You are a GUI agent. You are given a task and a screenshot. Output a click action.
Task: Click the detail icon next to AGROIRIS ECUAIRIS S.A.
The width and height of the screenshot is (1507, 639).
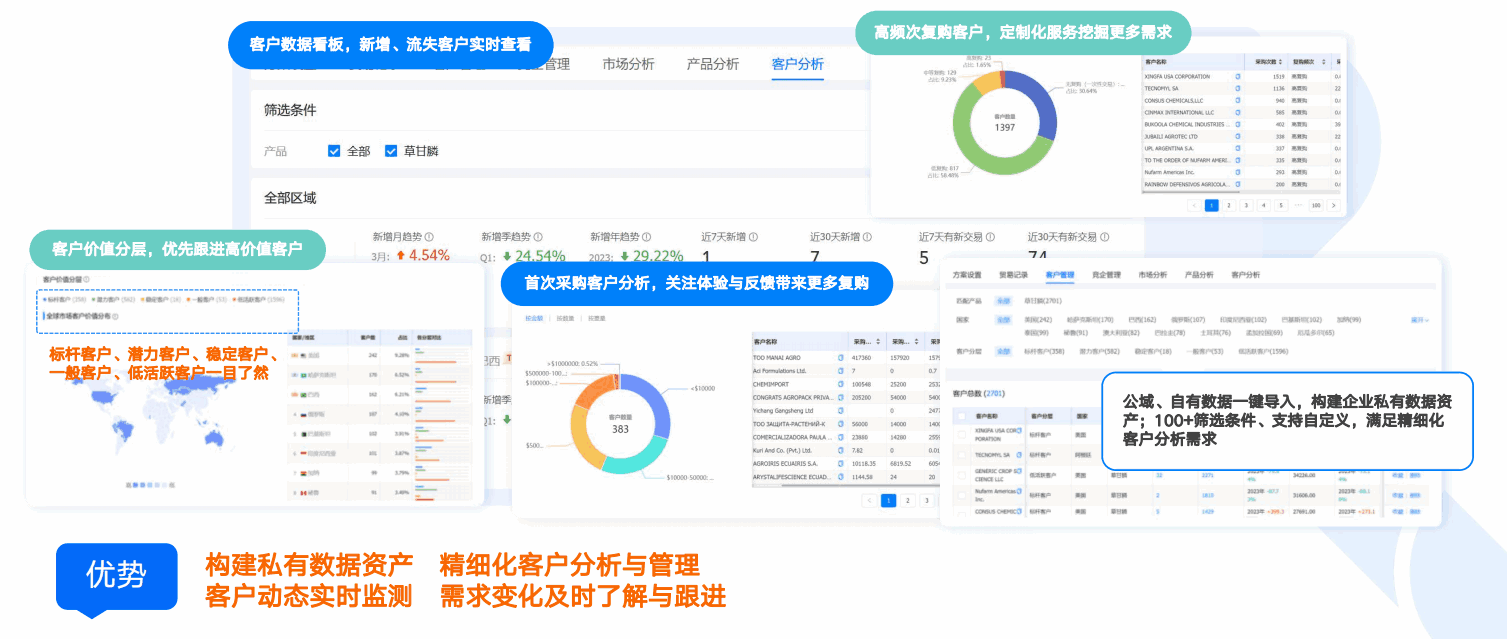(841, 463)
